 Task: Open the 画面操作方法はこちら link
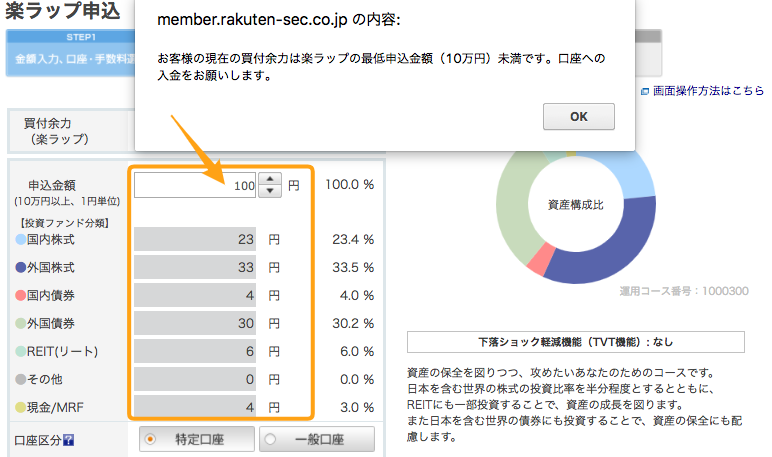pyautogui.click(x=708, y=91)
